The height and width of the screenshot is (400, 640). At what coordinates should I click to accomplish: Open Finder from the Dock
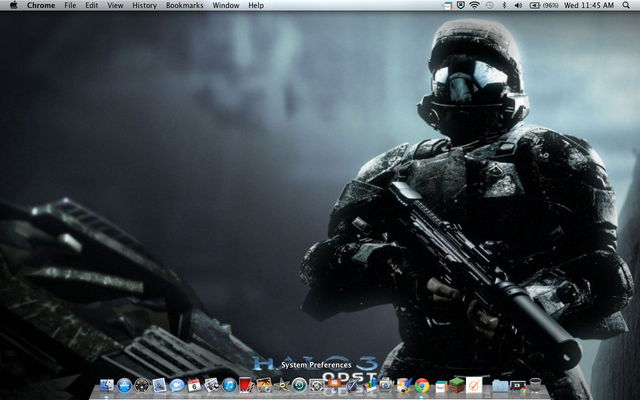point(107,385)
